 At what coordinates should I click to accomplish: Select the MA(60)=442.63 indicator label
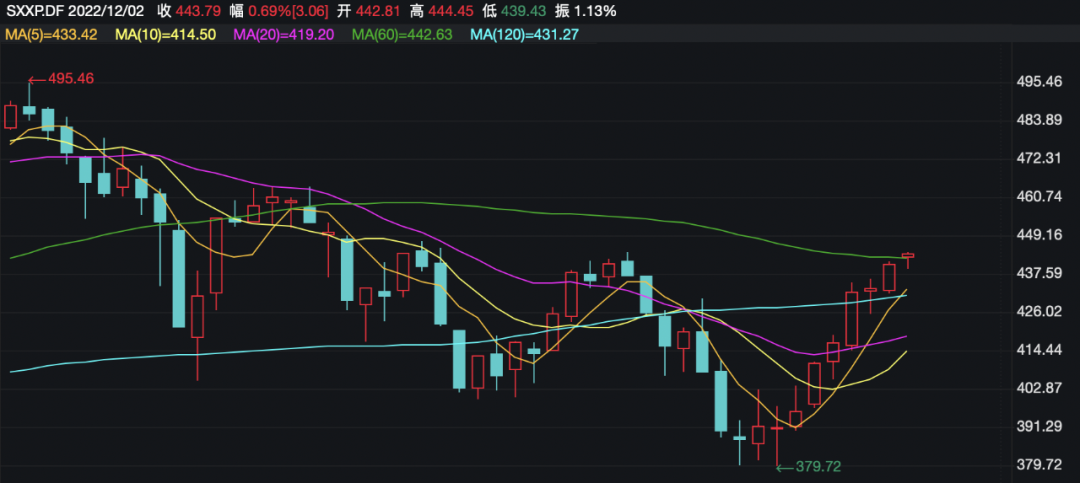(x=402, y=34)
